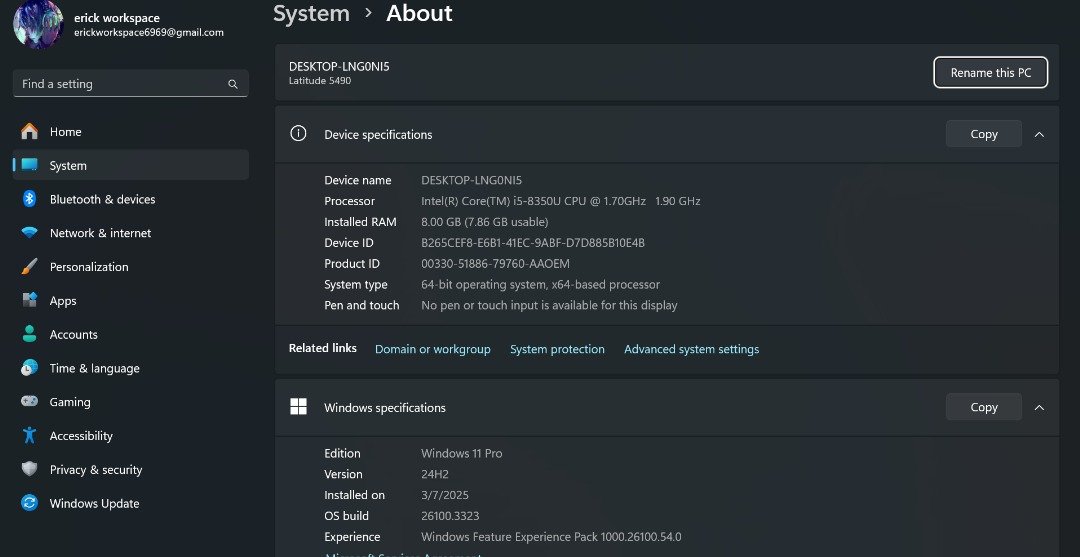Click the 24H2 version value
Image resolution: width=1080 pixels, height=557 pixels.
tap(435, 474)
